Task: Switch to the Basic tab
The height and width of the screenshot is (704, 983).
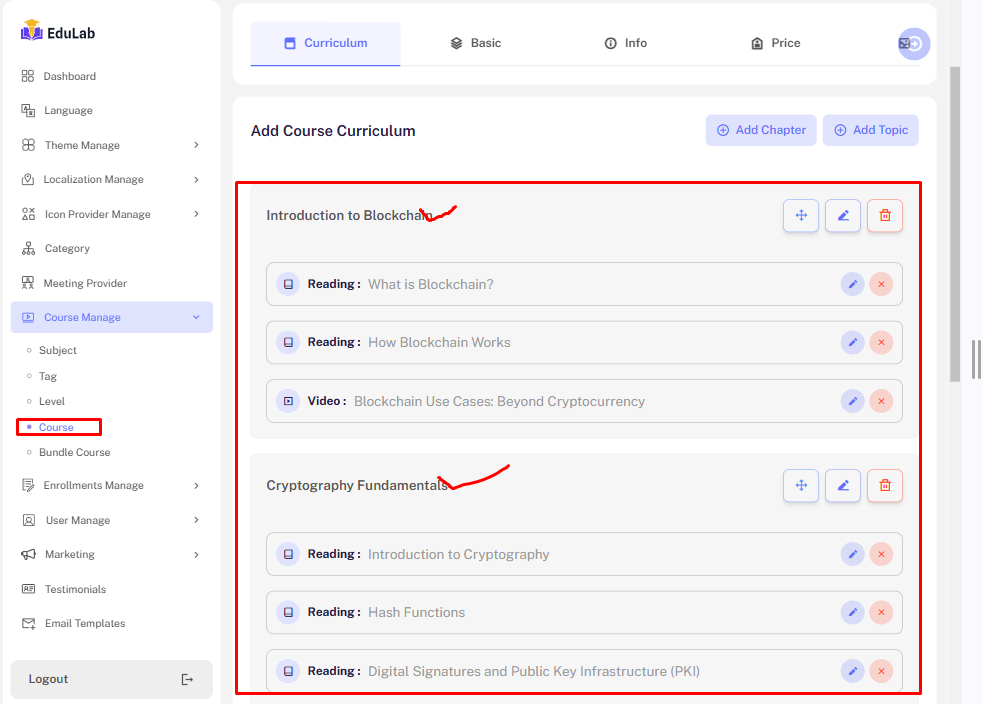Action: 475,44
